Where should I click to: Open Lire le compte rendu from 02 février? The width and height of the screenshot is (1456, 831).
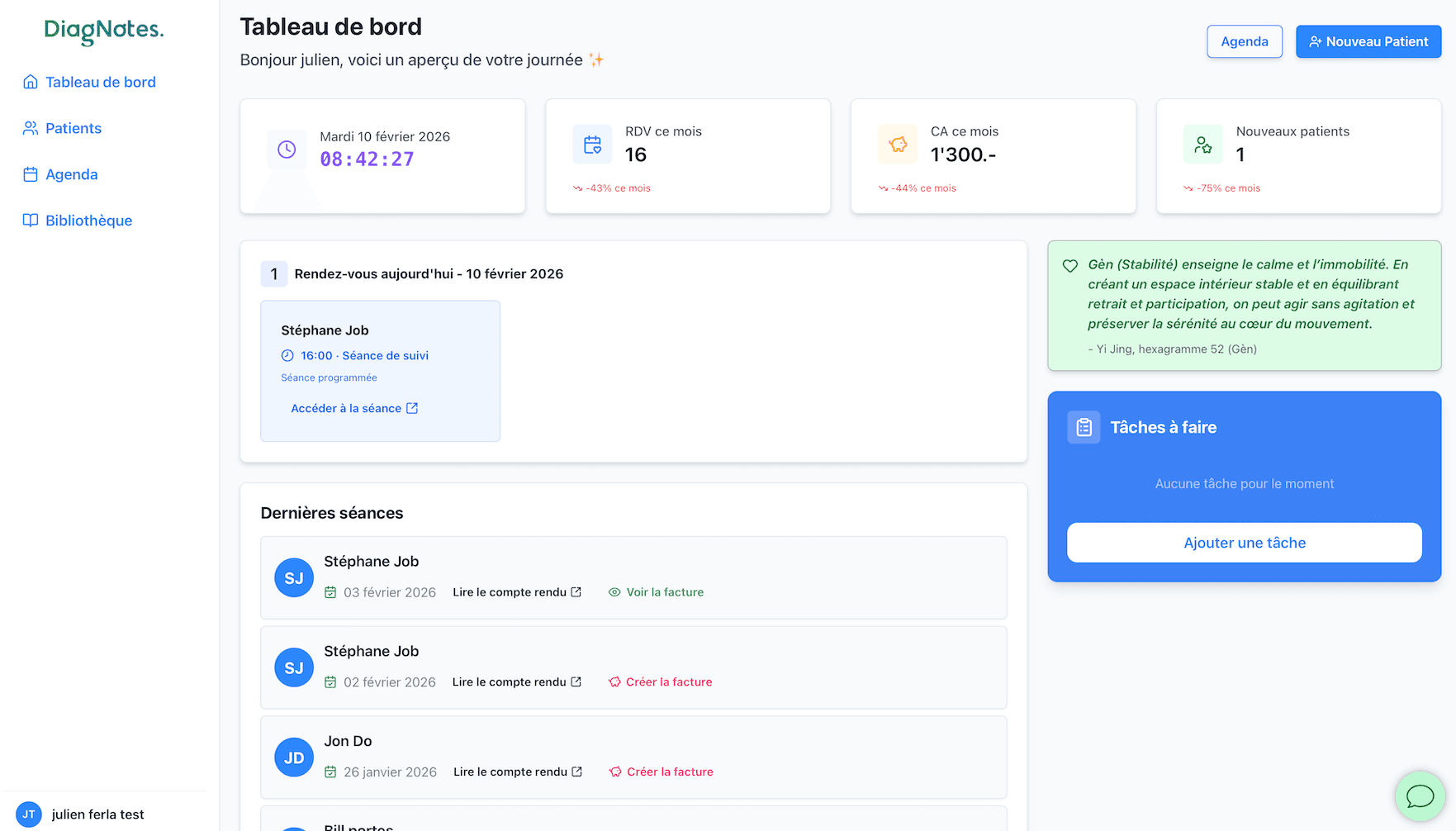(510, 681)
